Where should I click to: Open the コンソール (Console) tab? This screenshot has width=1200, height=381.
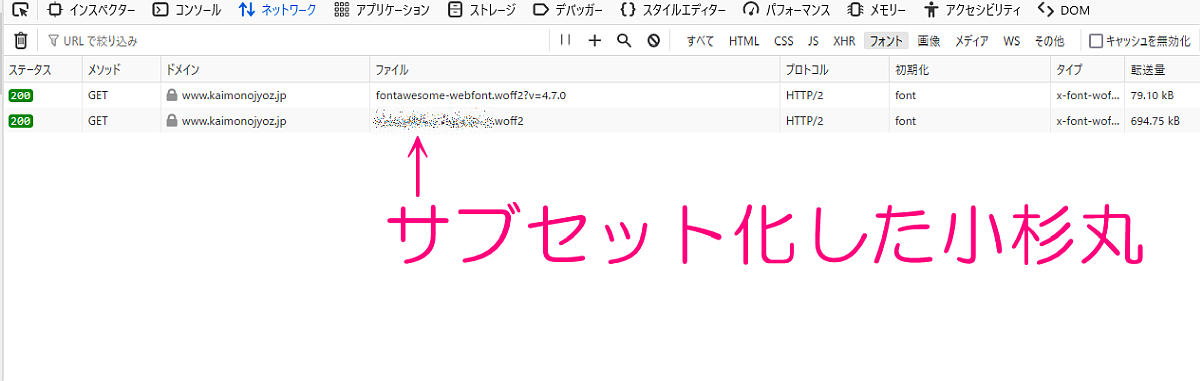[187, 11]
